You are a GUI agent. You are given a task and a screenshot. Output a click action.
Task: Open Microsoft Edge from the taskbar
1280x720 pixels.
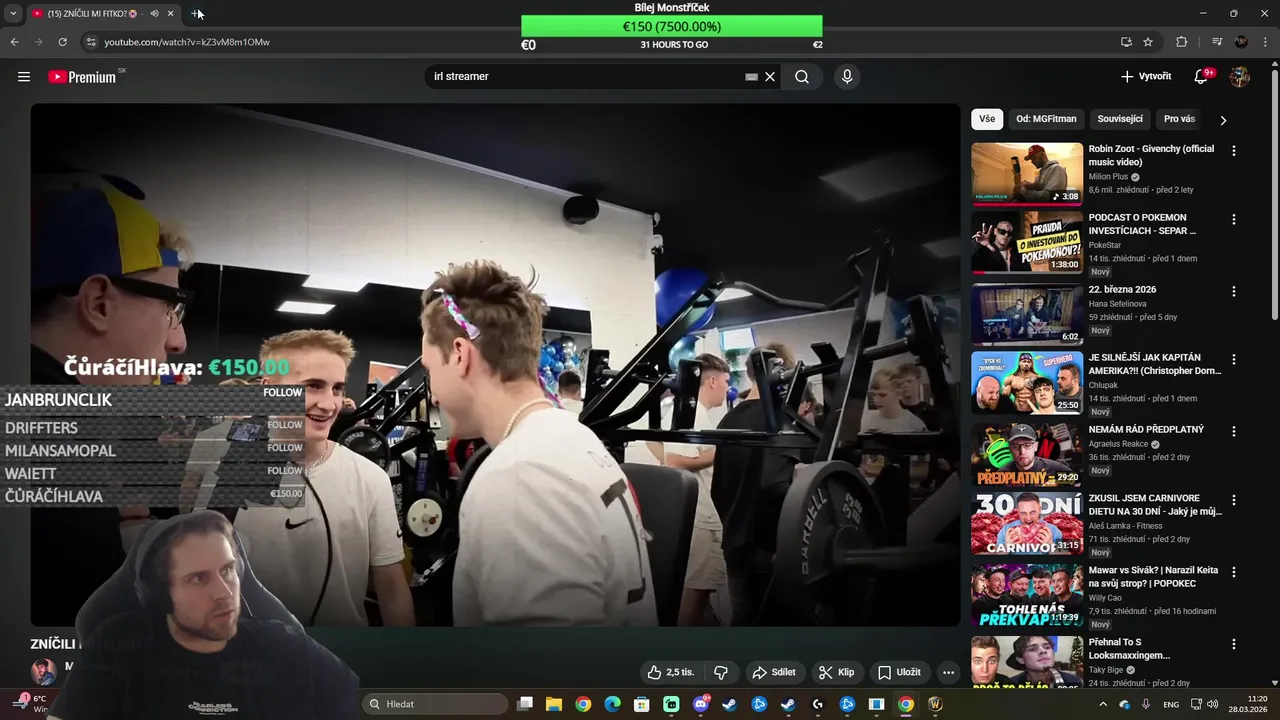[612, 704]
